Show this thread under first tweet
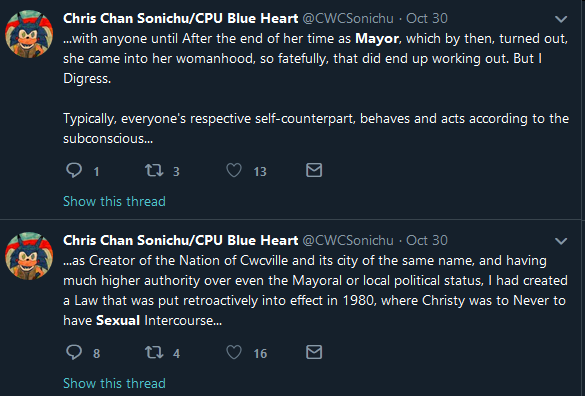Image resolution: width=585 pixels, height=396 pixels. [x=114, y=202]
